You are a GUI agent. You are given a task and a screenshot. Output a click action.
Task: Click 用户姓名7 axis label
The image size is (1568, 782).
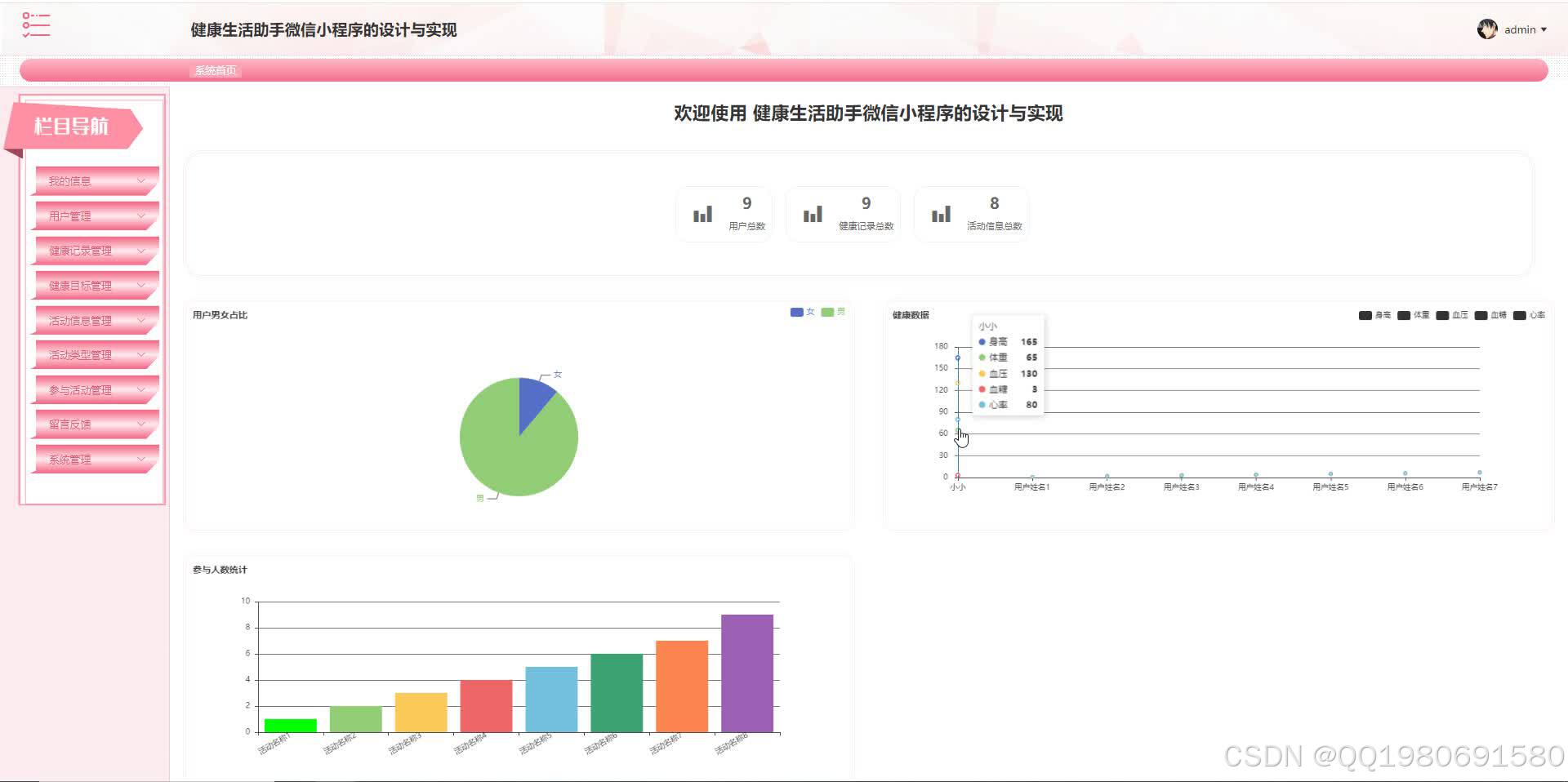click(x=1479, y=487)
